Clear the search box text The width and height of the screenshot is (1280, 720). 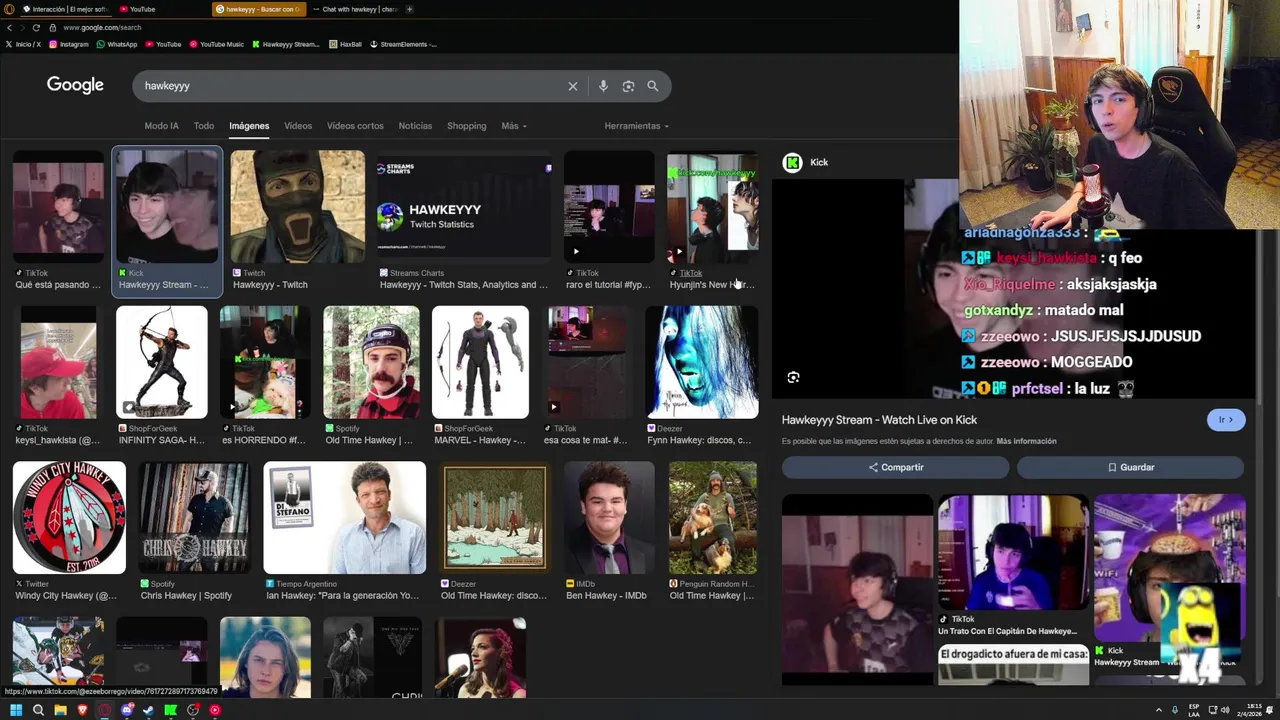point(573,86)
